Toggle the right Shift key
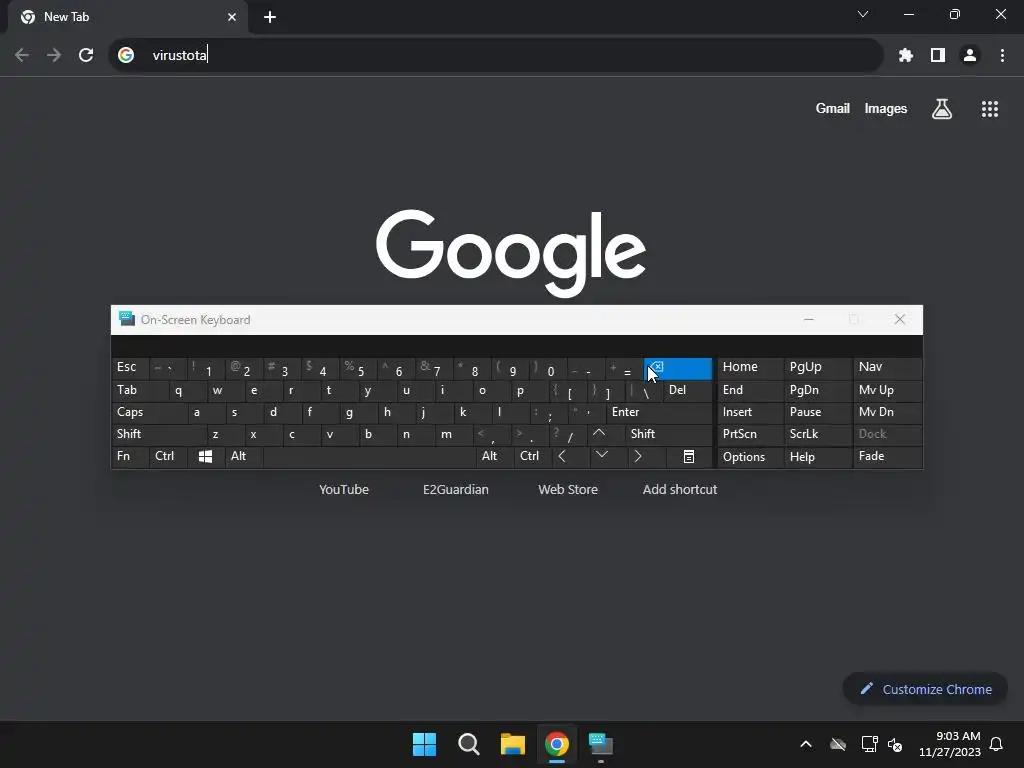The width and height of the screenshot is (1024, 768). pyautogui.click(x=669, y=434)
